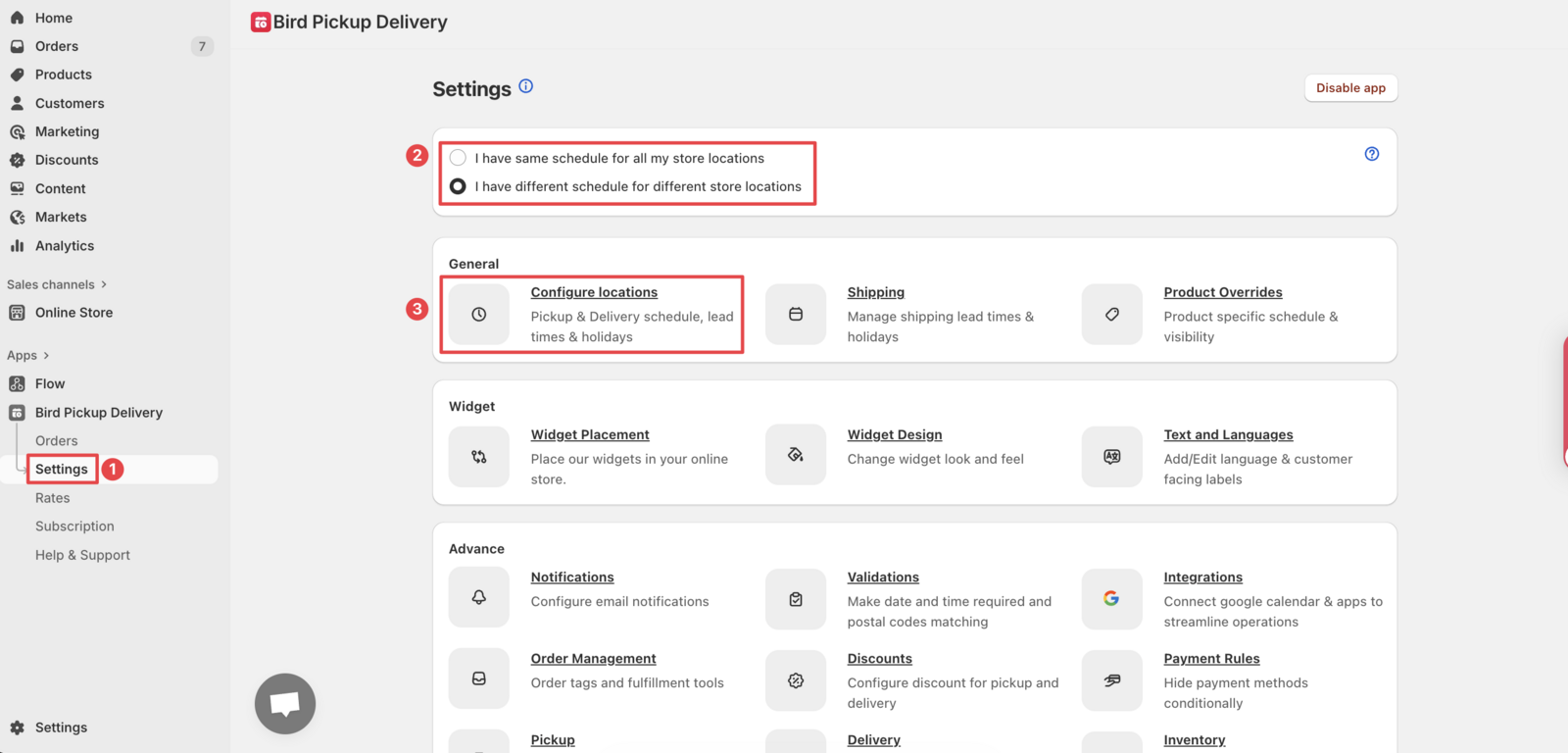The width and height of the screenshot is (1568, 753).
Task: Click the Orders count badge 7
Action: (x=202, y=46)
